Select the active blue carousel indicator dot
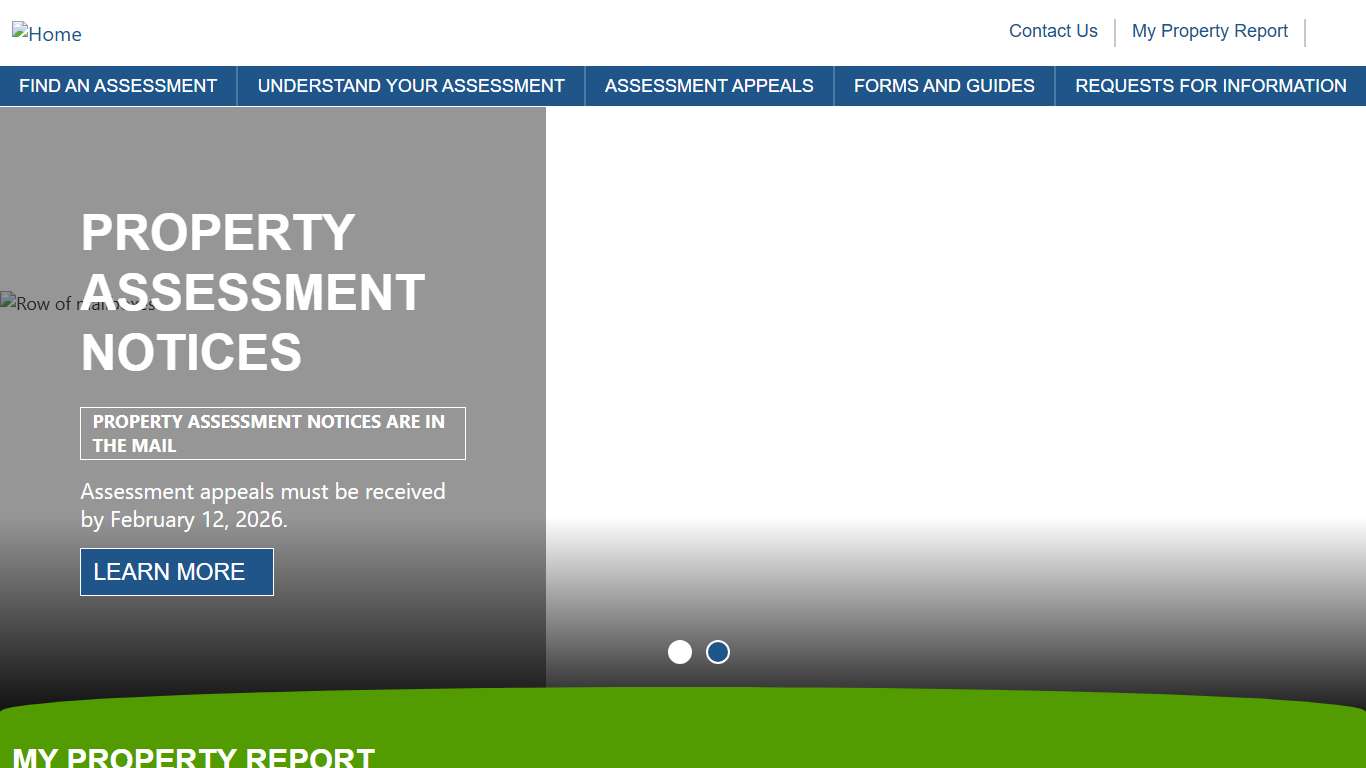This screenshot has width=1366, height=768. tap(717, 651)
